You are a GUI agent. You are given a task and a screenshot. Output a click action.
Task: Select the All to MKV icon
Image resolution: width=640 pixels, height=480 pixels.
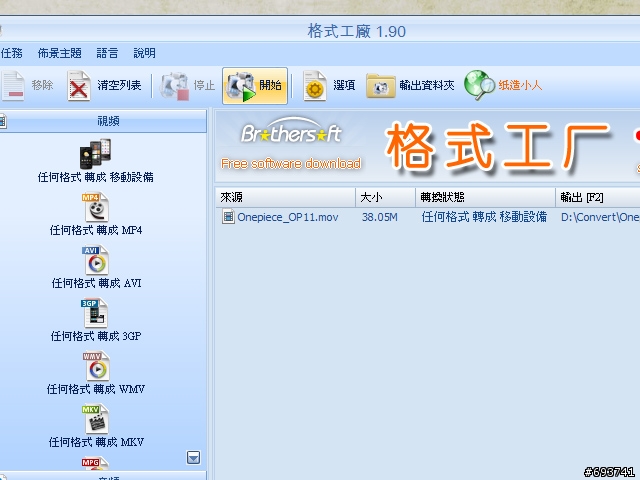point(96,419)
